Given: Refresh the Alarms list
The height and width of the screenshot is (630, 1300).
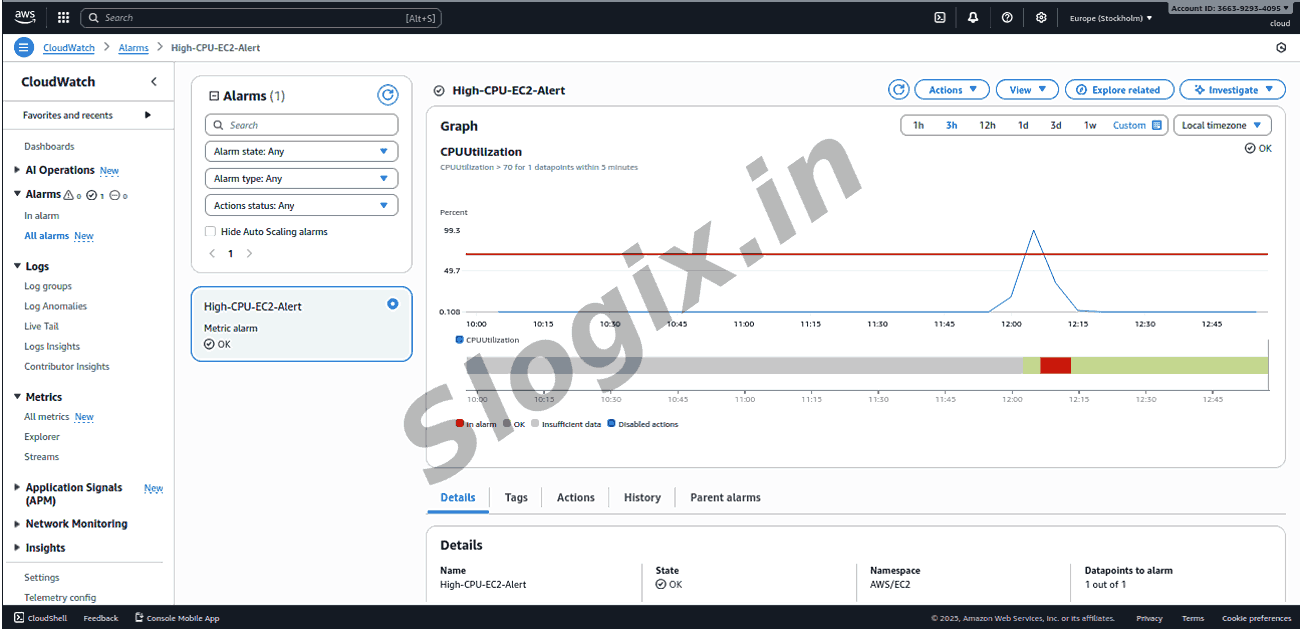Looking at the screenshot, I should pos(387,95).
